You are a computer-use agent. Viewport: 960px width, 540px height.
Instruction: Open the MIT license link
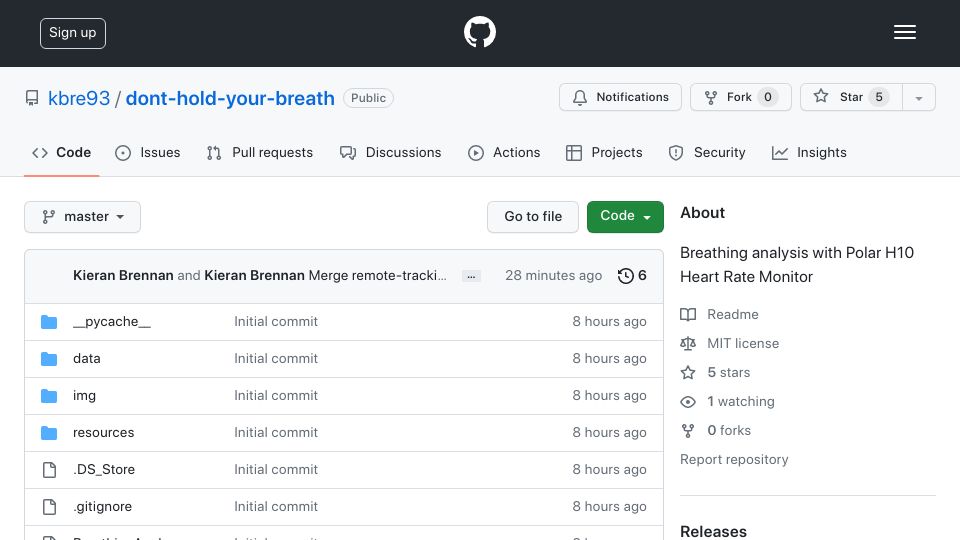click(x=743, y=343)
